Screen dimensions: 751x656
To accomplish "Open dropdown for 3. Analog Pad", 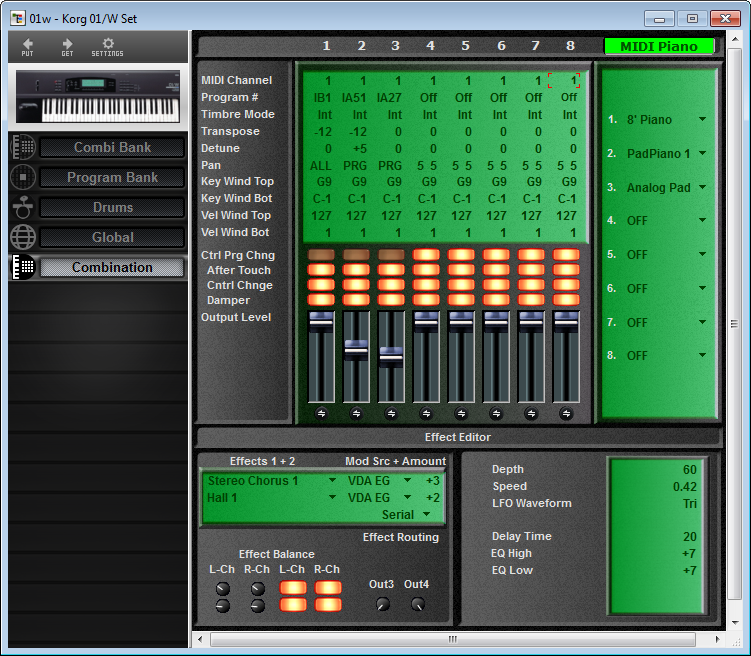I will 702,187.
